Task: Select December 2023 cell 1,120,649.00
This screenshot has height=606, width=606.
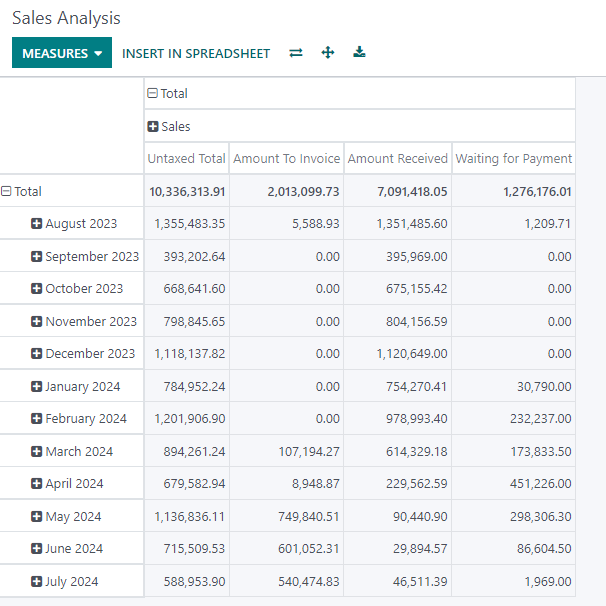Action: 398,353
